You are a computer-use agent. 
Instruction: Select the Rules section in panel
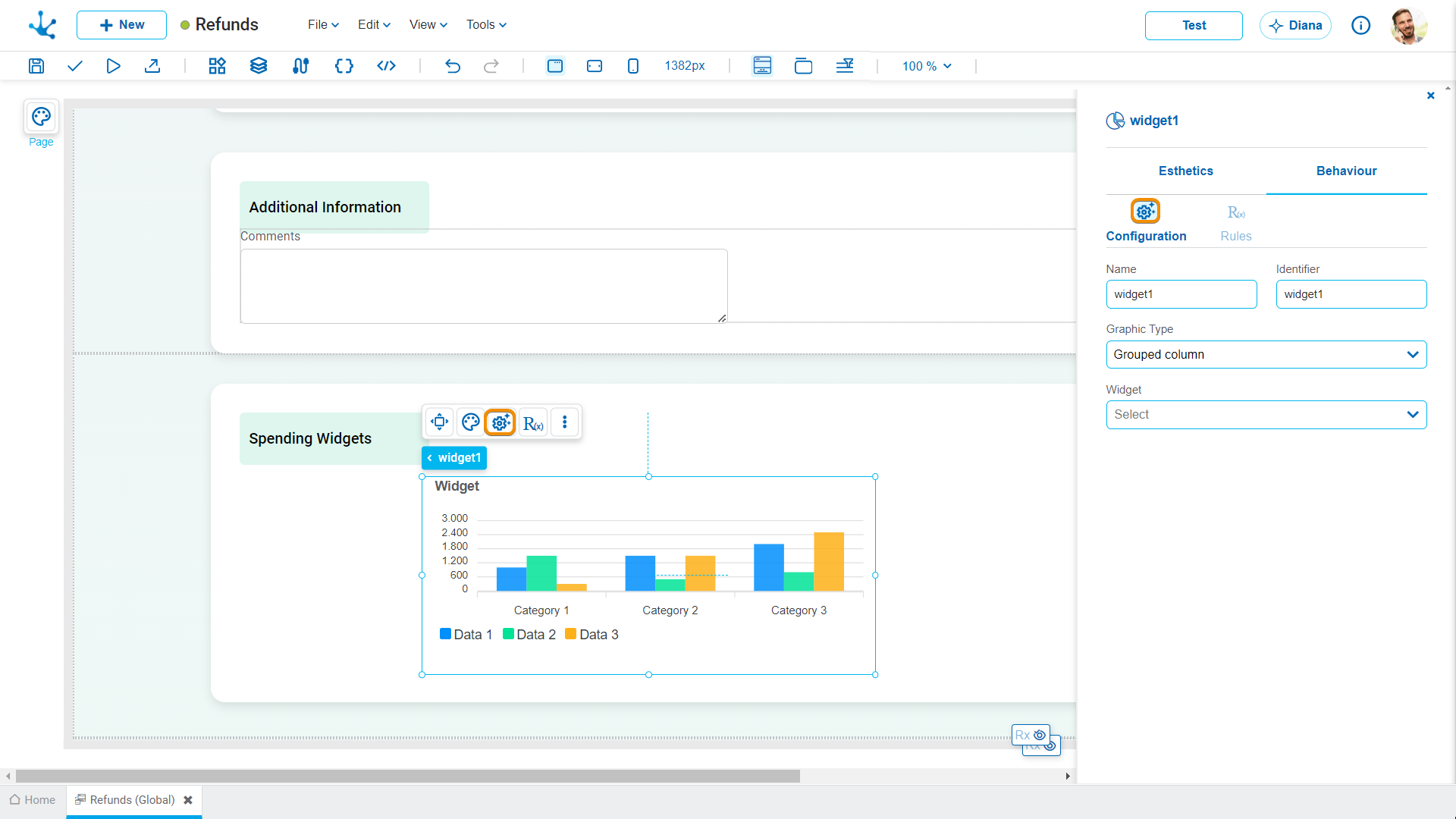tap(1236, 223)
